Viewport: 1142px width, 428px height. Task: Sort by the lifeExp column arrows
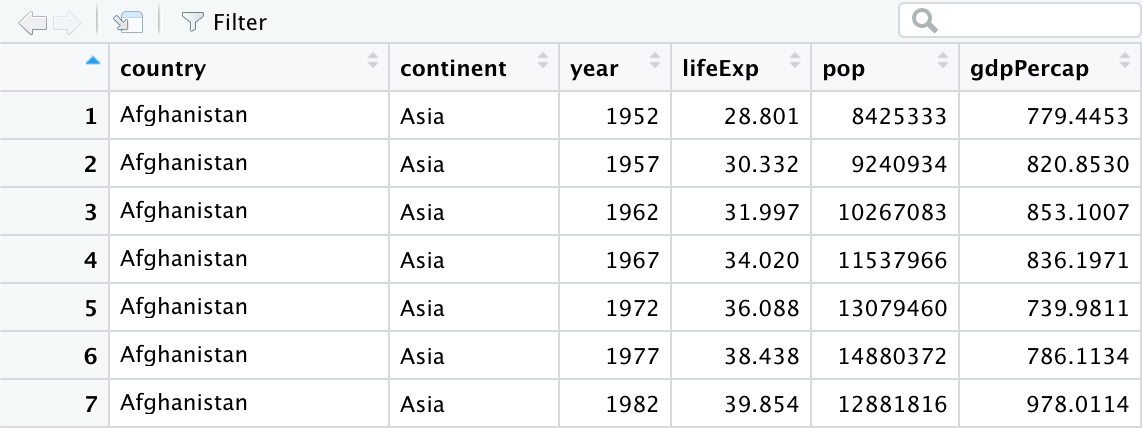tap(795, 60)
